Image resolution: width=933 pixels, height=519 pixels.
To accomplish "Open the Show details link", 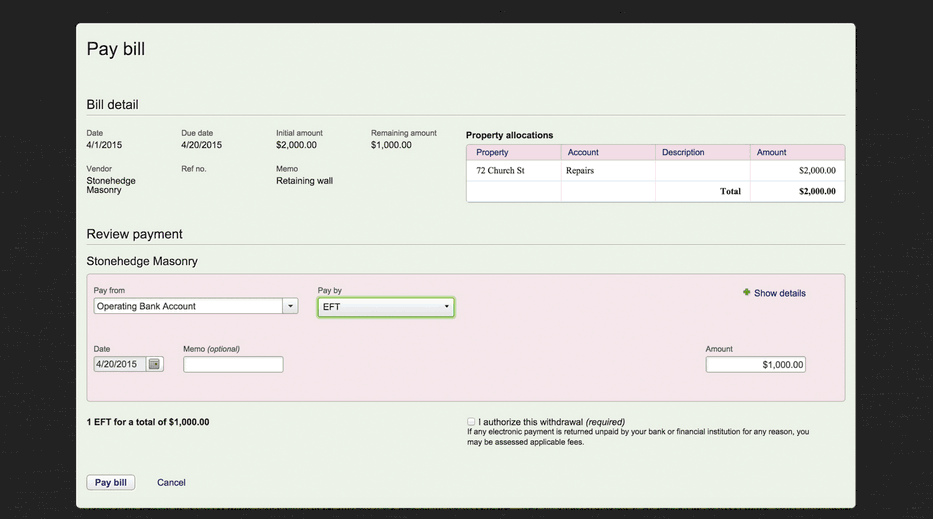I will tap(779, 293).
